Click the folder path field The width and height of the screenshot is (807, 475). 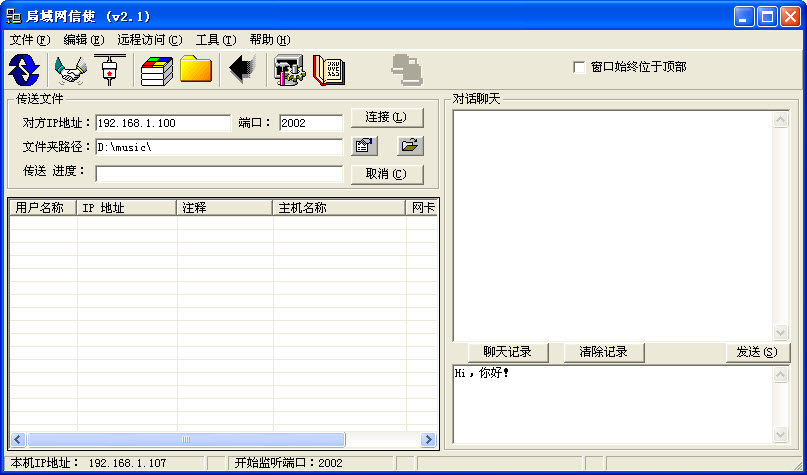tap(219, 147)
